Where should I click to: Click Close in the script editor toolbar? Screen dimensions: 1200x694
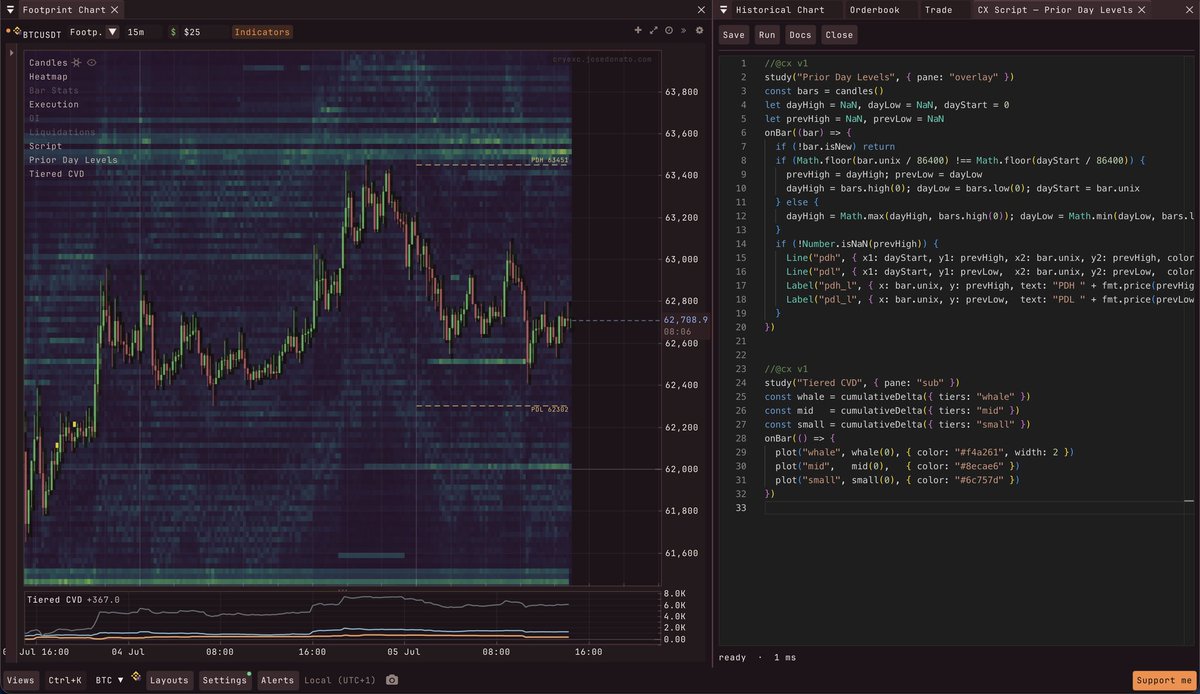(839, 35)
